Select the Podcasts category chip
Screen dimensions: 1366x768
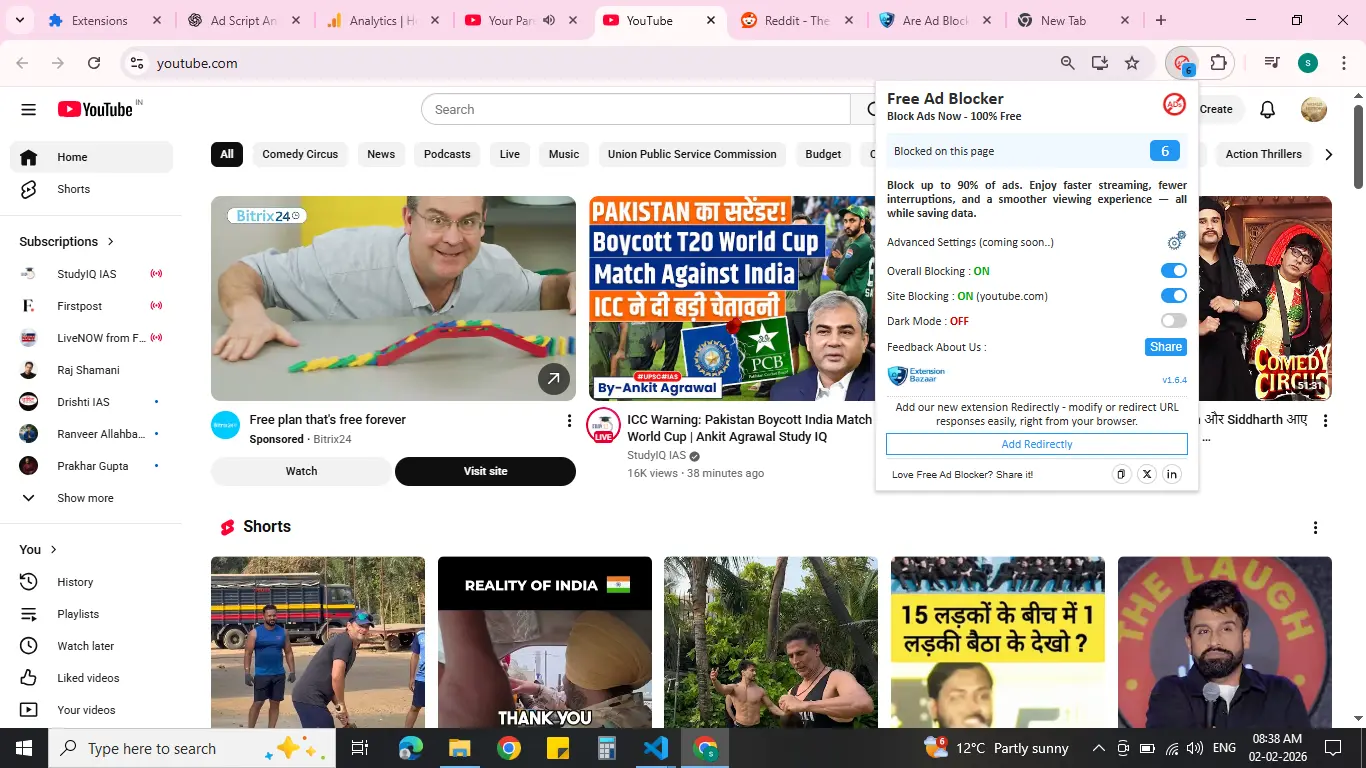pos(447,154)
